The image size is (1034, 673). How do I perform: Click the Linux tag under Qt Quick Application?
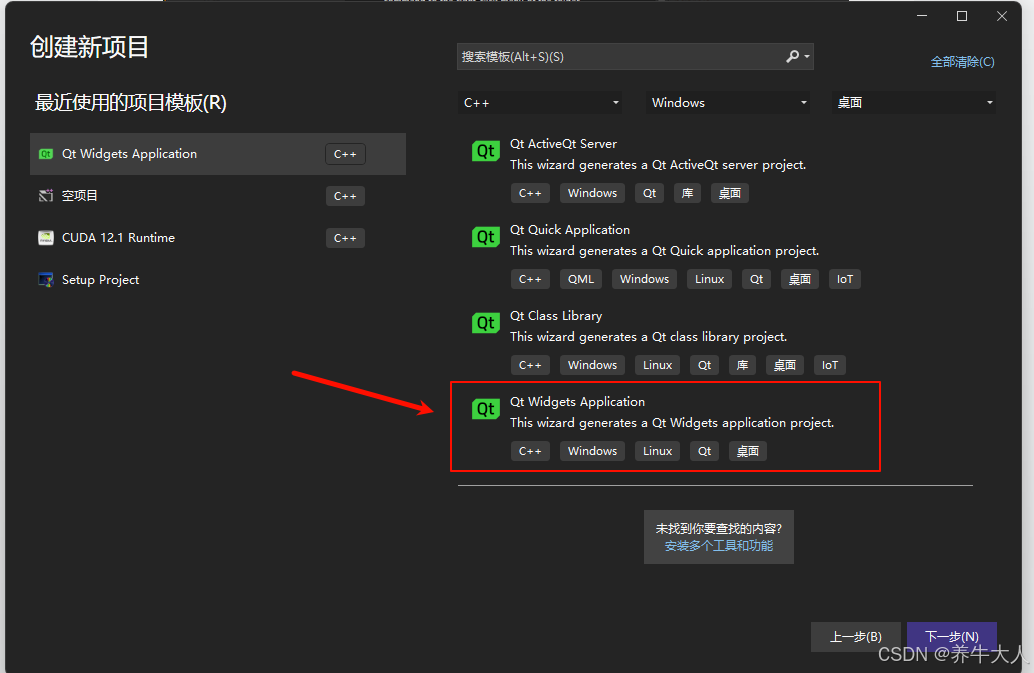[710, 279]
